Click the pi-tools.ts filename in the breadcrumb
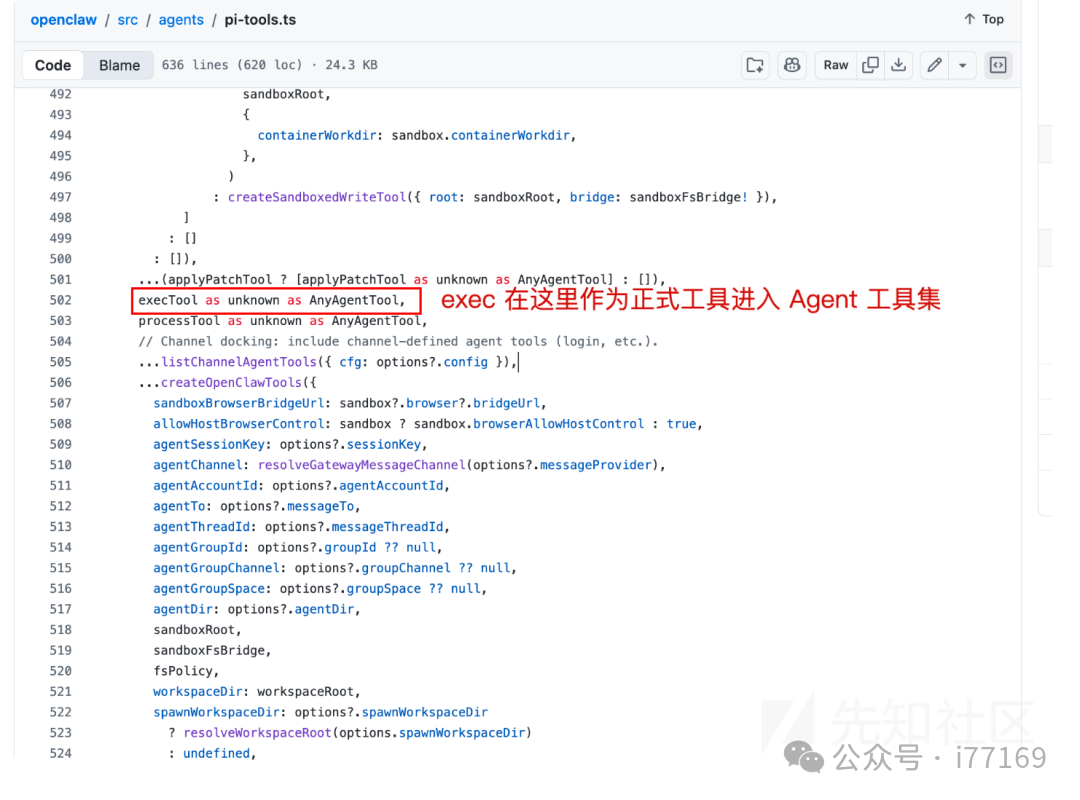The height and width of the screenshot is (800, 1080). click(x=260, y=19)
